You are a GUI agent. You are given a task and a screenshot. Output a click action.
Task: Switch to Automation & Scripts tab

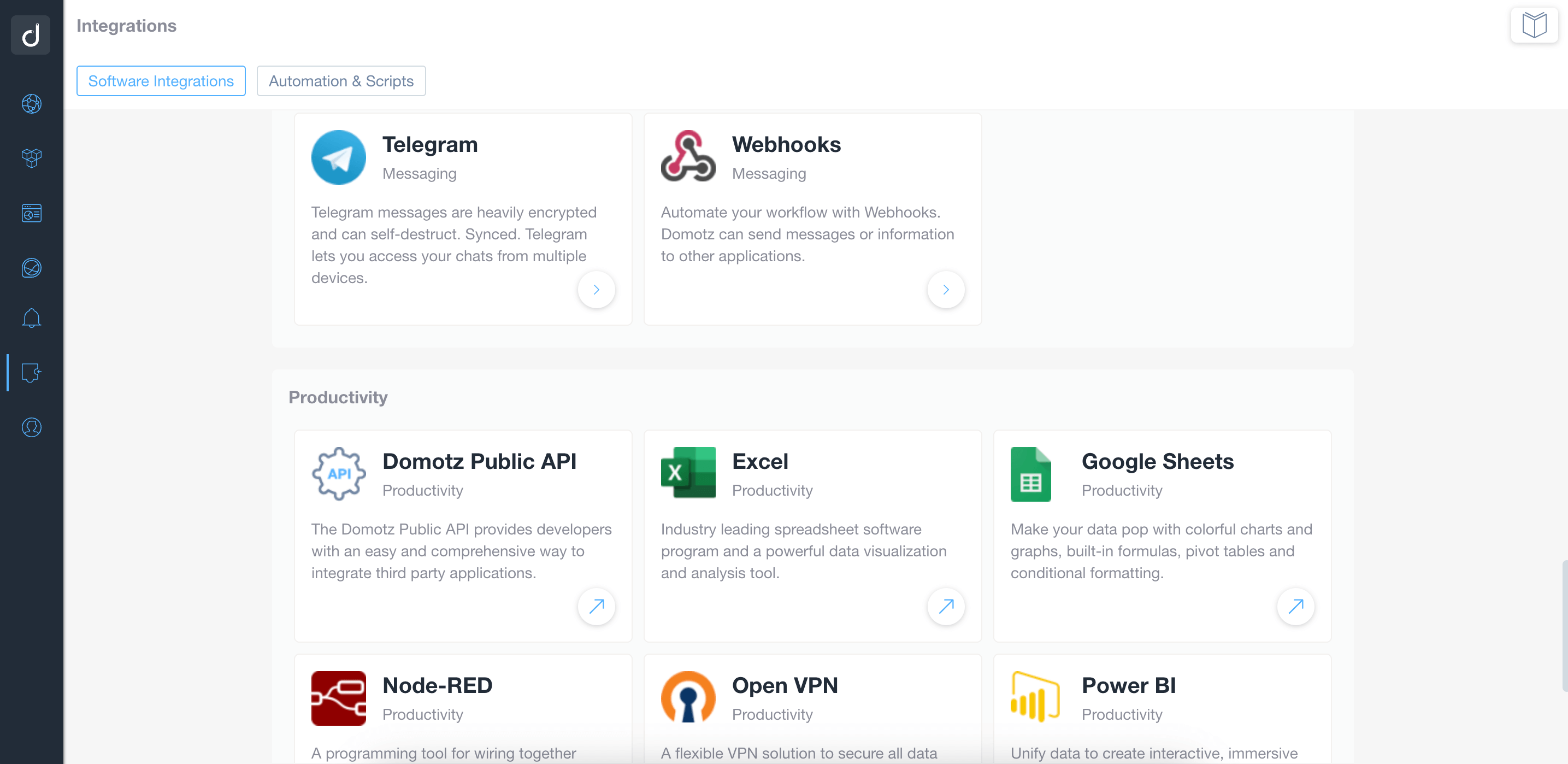tap(341, 81)
